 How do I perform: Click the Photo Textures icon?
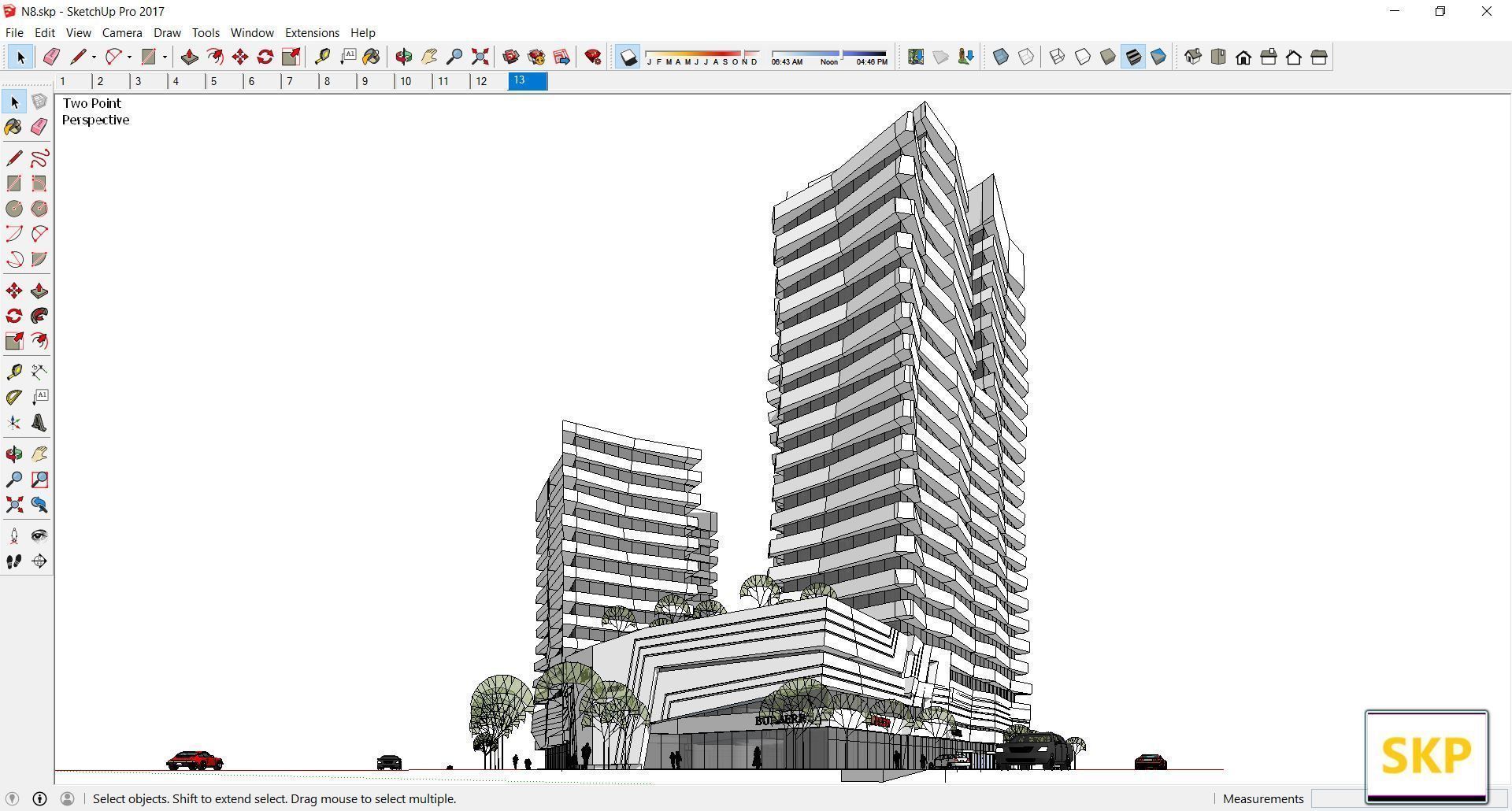(x=965, y=57)
